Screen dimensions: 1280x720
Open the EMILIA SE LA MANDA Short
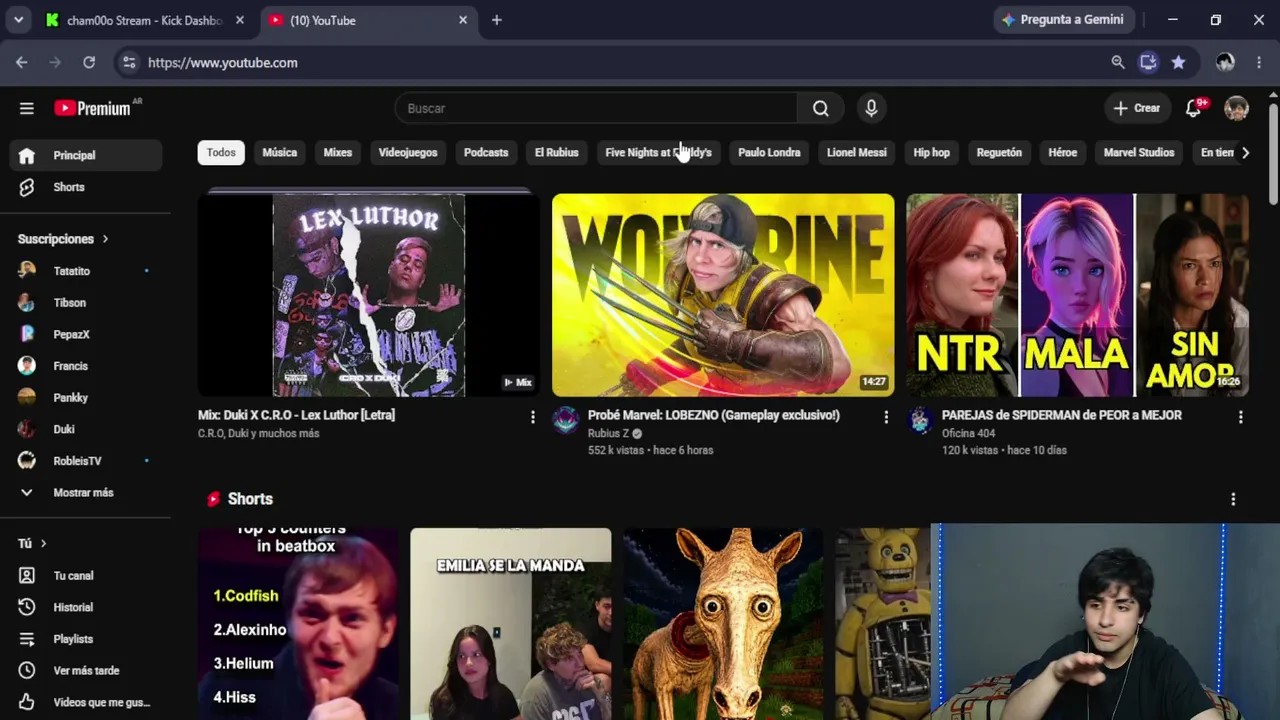(510, 624)
